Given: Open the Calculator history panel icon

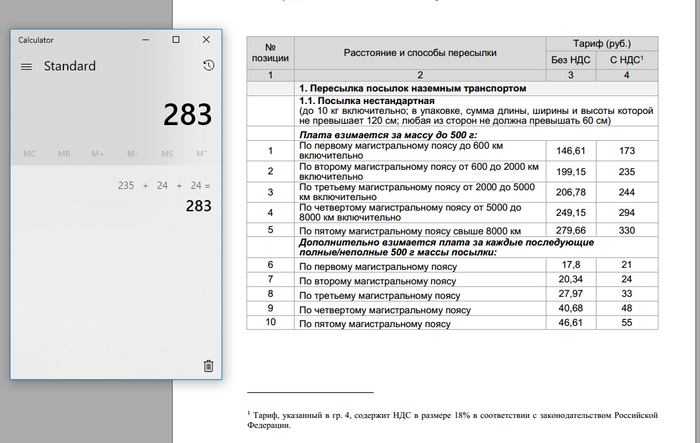Looking at the screenshot, I should click(208, 66).
